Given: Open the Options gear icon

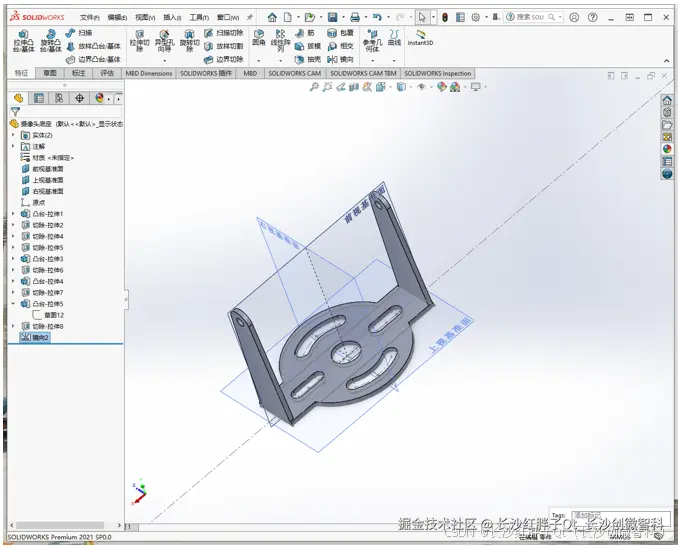Looking at the screenshot, I should tap(476, 17).
